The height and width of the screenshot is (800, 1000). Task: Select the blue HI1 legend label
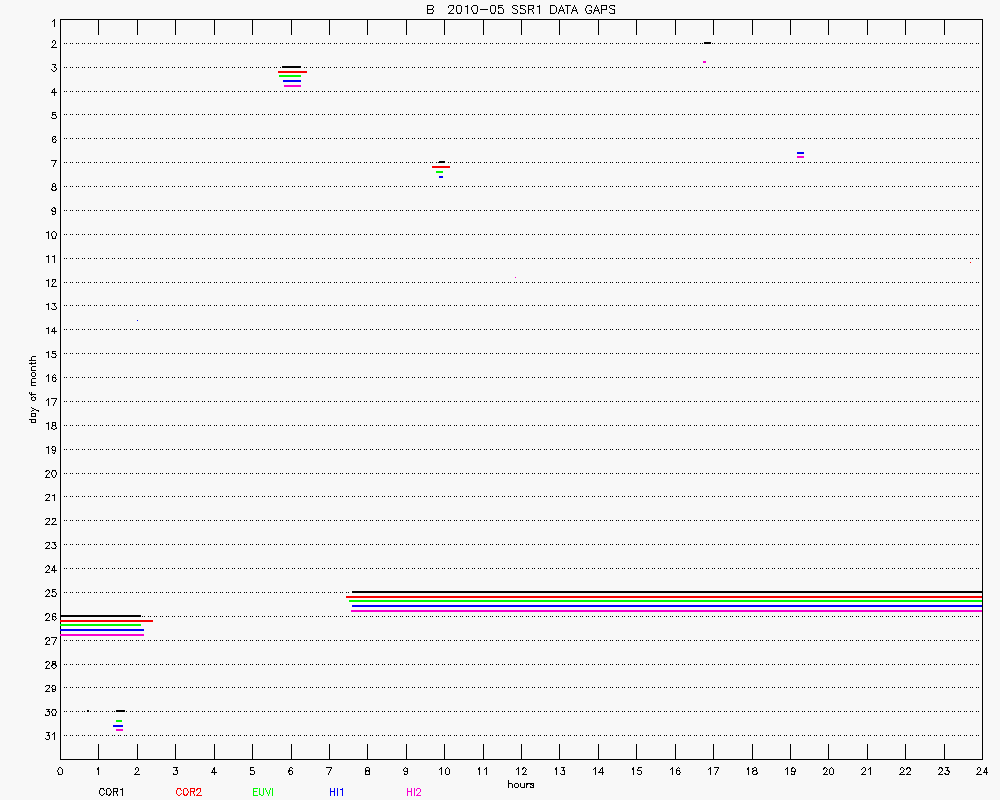coord(336,792)
